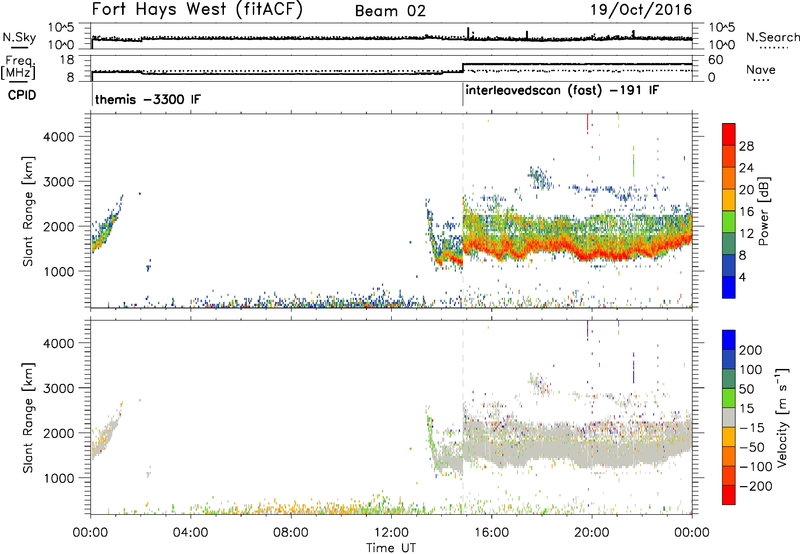Viewport: 800px width, 554px height.
Task: Click 'Slant Range [km]' label of power panel
Action: (28, 211)
